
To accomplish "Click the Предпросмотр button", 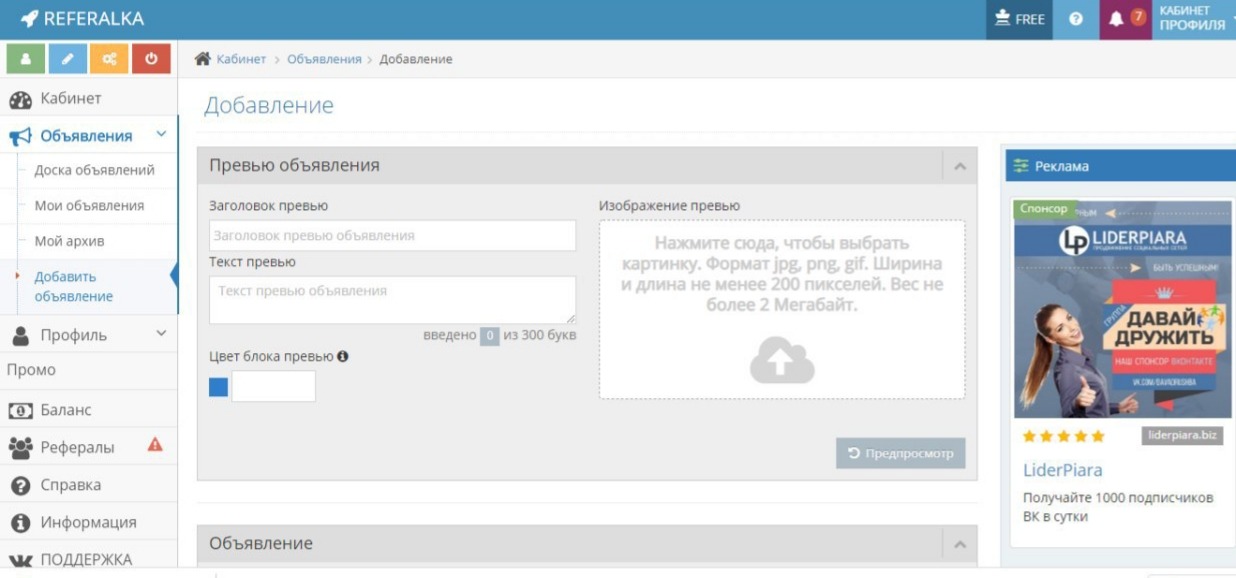I will point(900,454).
